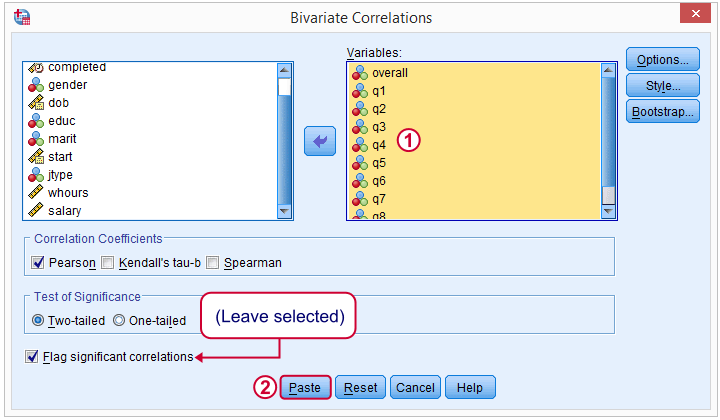Open the Bootstrap... settings
Image resolution: width=720 pixels, height=420 pixels.
pos(663,112)
